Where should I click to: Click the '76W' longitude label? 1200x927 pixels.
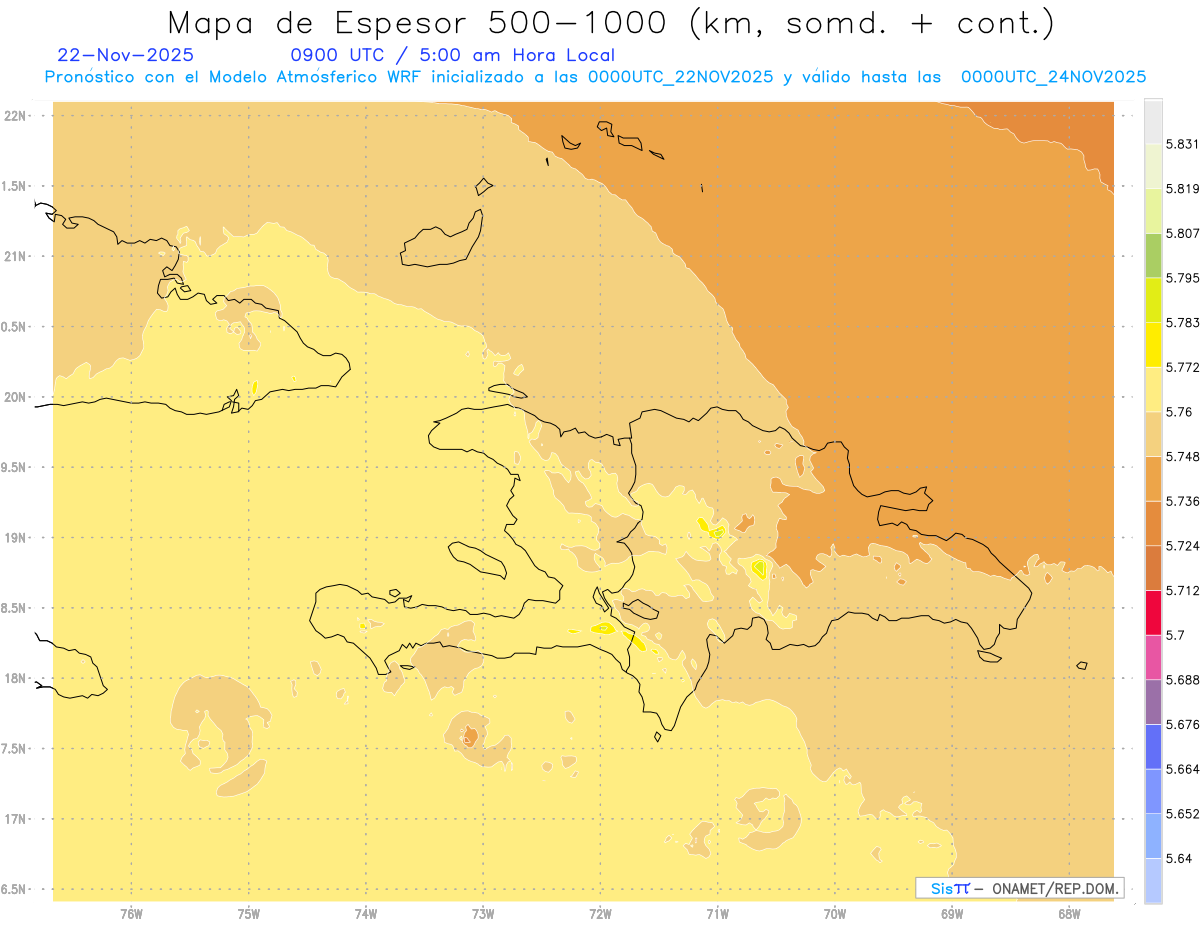click(x=131, y=915)
